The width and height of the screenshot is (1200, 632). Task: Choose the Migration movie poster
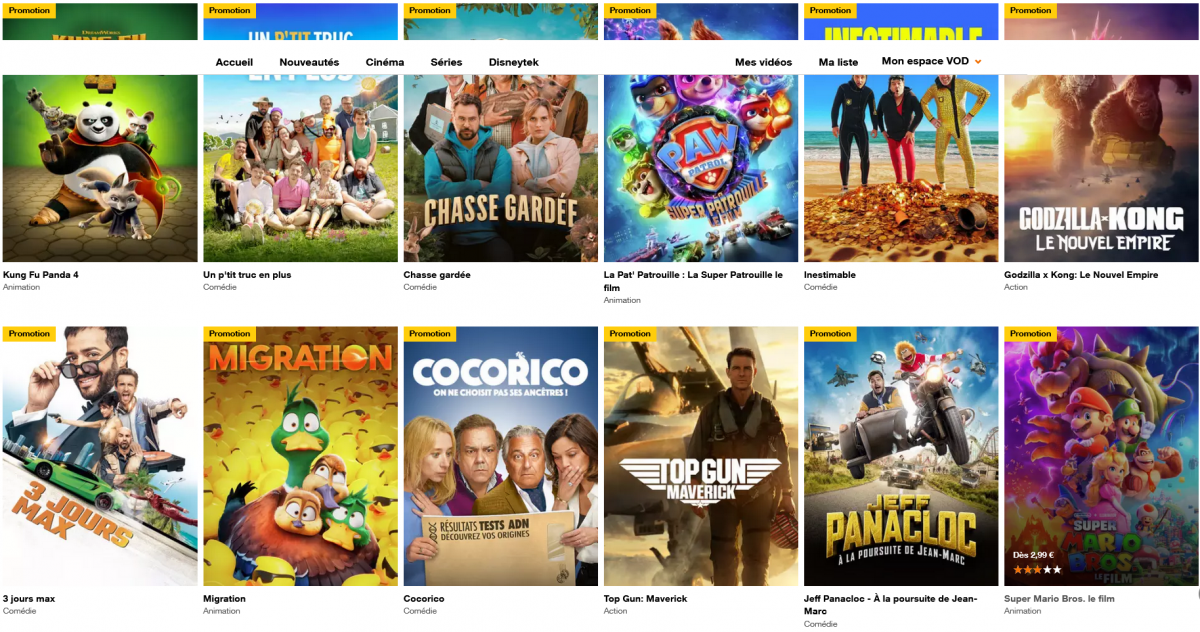coord(300,456)
